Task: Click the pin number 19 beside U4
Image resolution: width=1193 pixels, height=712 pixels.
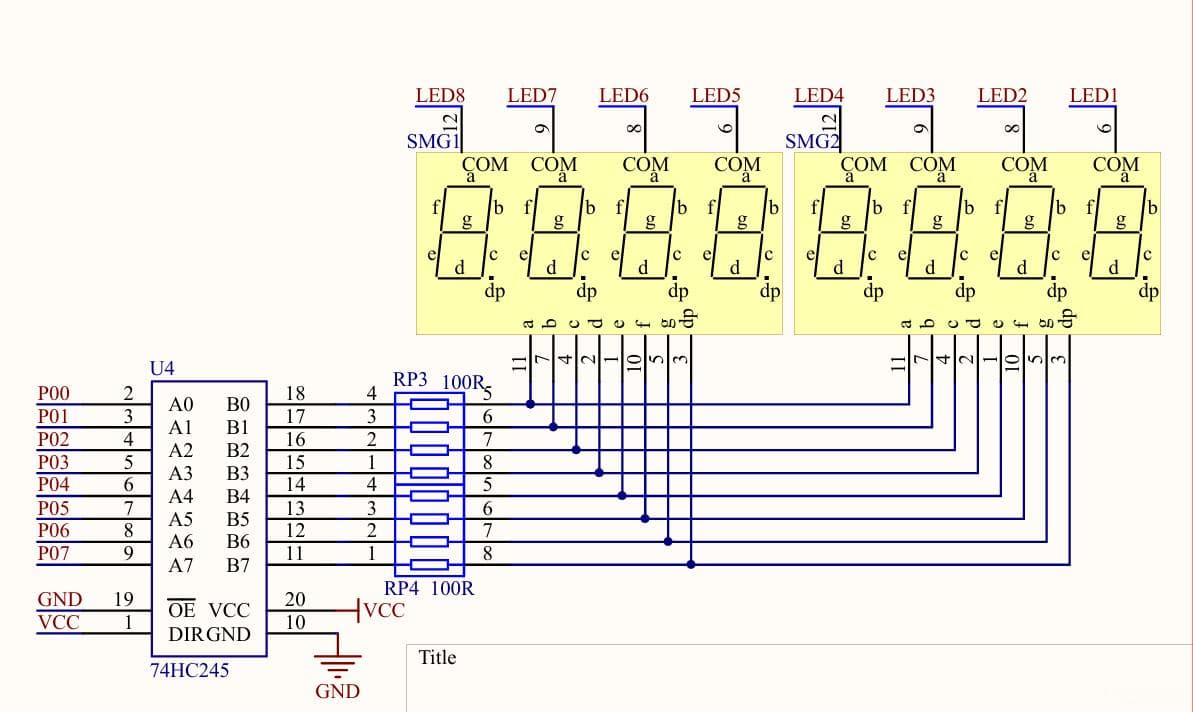Action: tap(124, 599)
